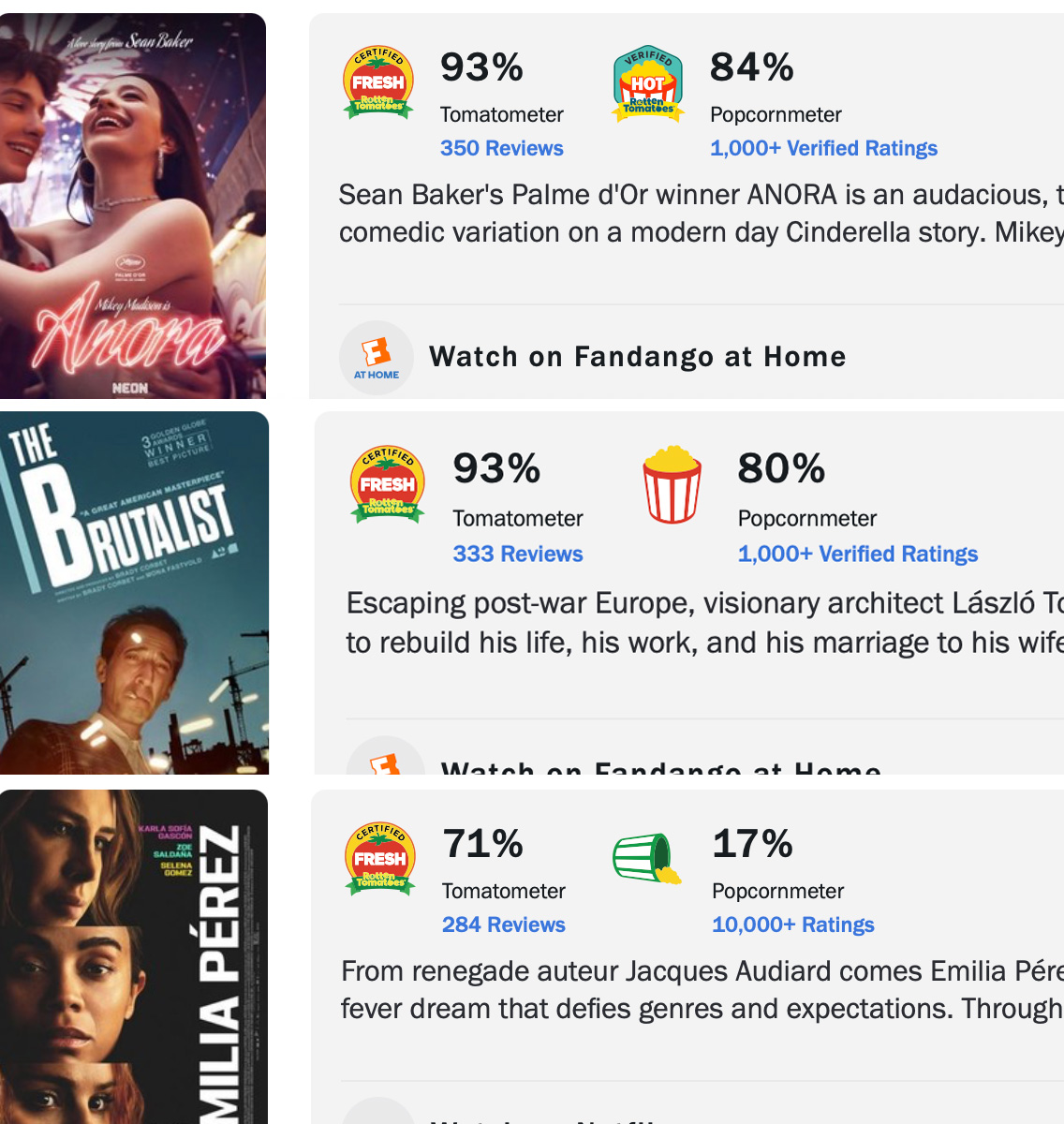1064x1124 pixels.
Task: Click Anora's Certified Fresh tomato badge
Action: coord(378,82)
